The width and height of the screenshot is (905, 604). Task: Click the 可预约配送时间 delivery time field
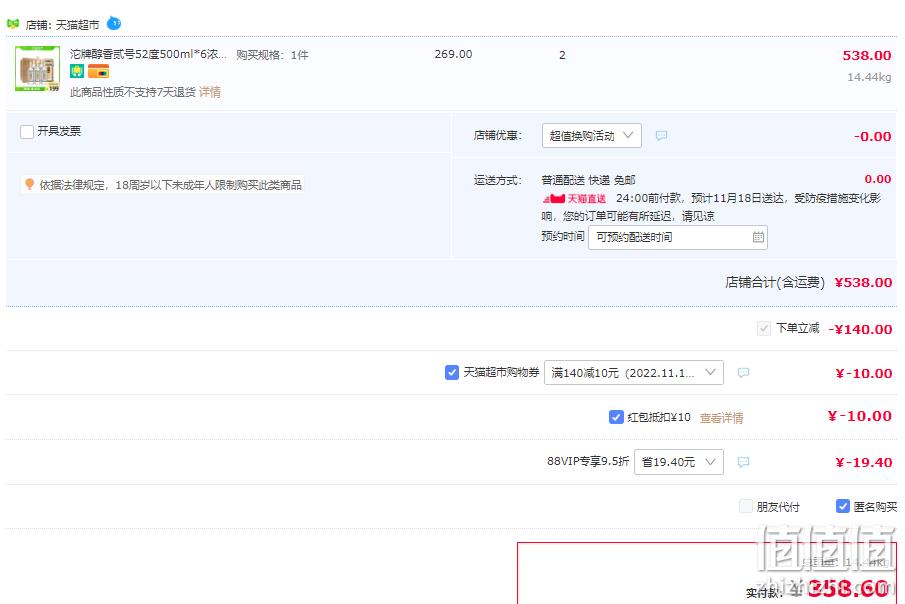tap(678, 237)
